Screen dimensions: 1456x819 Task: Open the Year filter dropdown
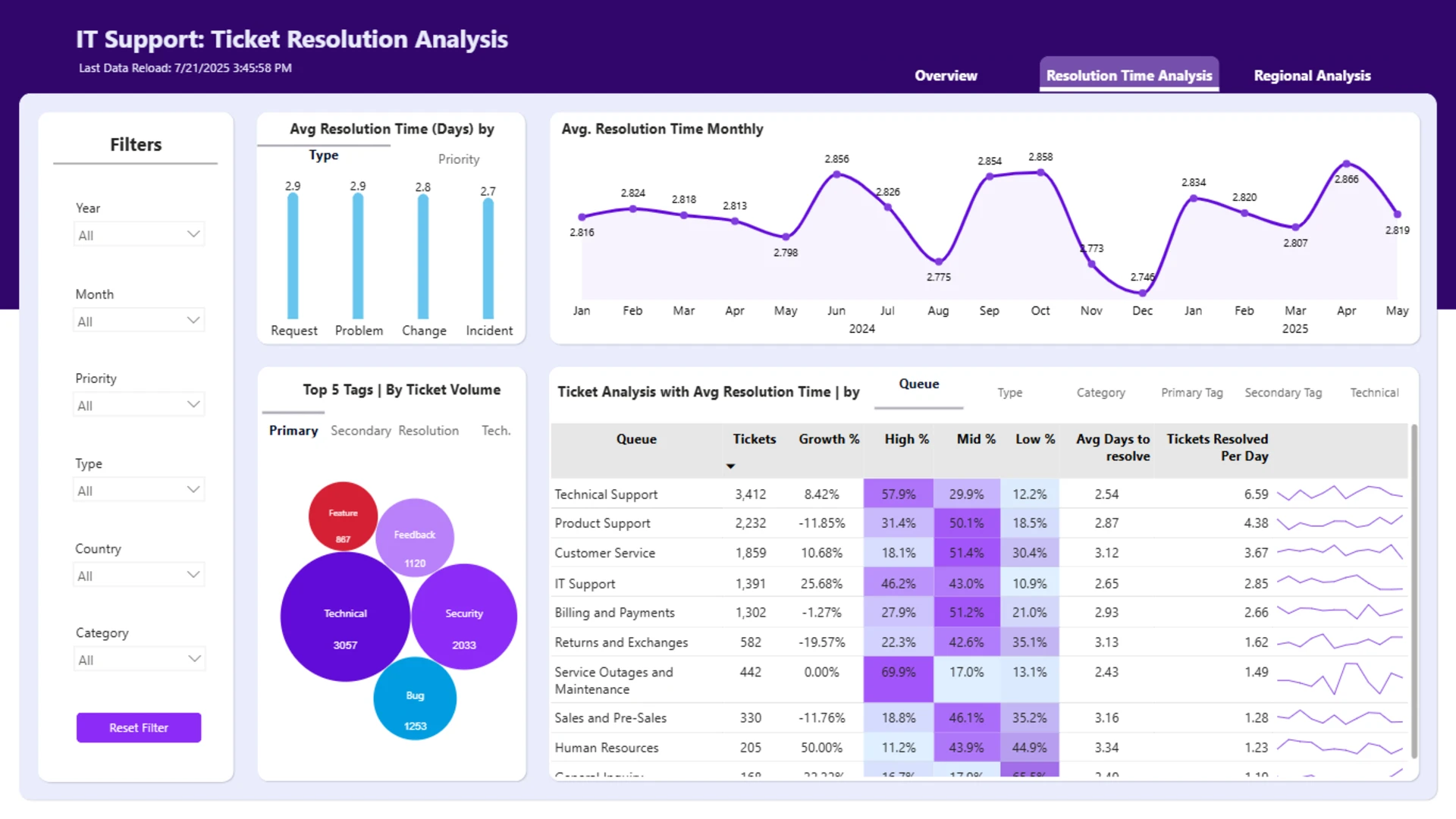140,235
